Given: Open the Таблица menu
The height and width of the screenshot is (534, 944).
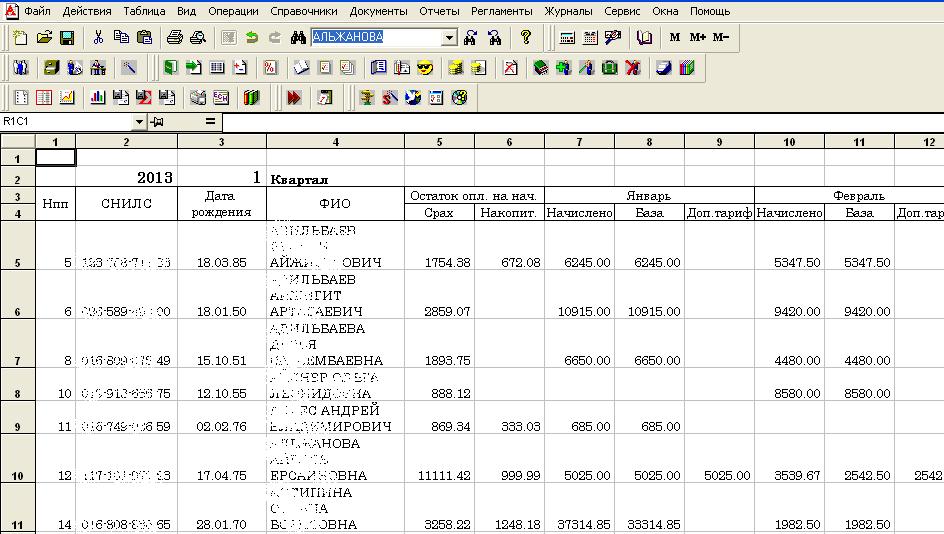Looking at the screenshot, I should (144, 11).
